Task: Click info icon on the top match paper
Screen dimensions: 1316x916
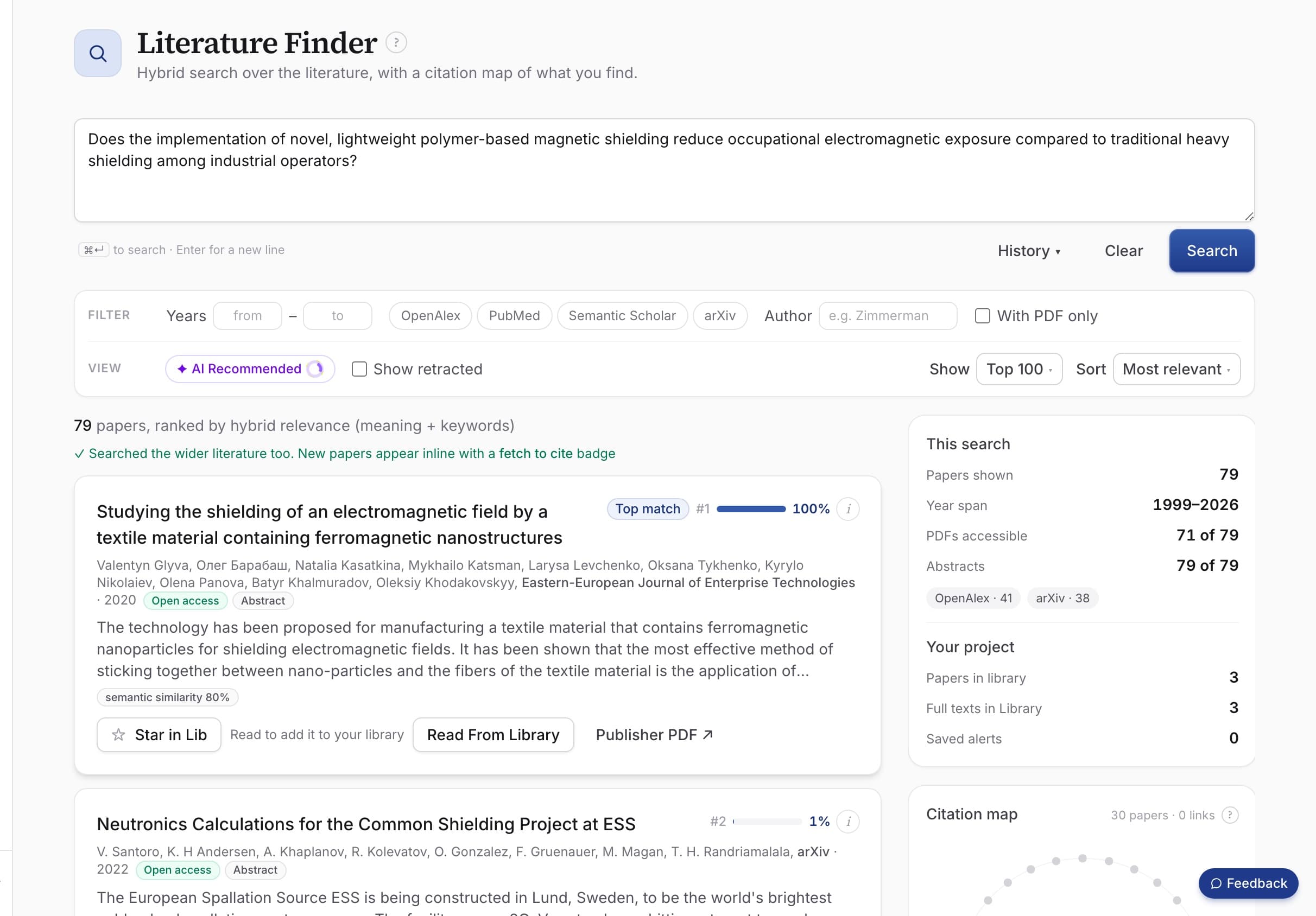Action: (849, 508)
